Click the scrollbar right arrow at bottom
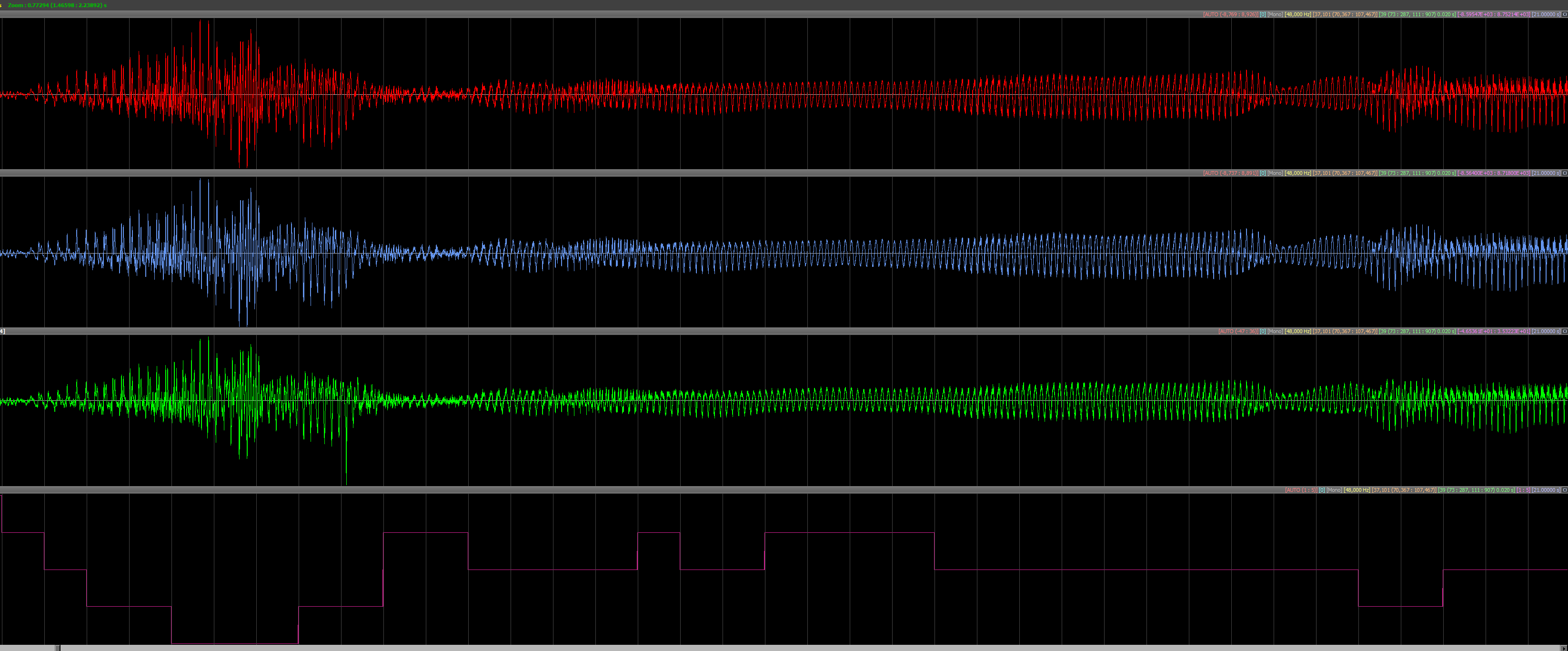1568x651 pixels. (x=1564, y=648)
